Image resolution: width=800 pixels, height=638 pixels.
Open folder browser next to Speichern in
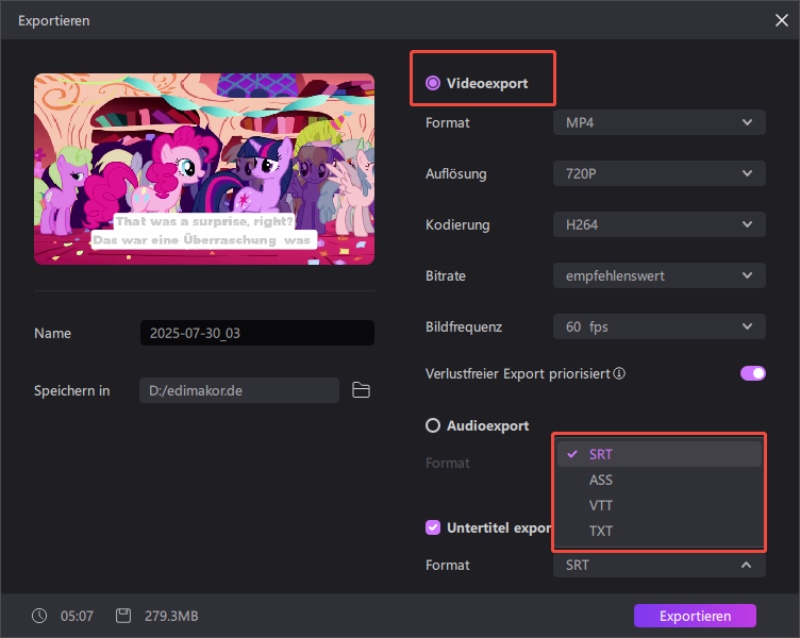[x=361, y=390]
